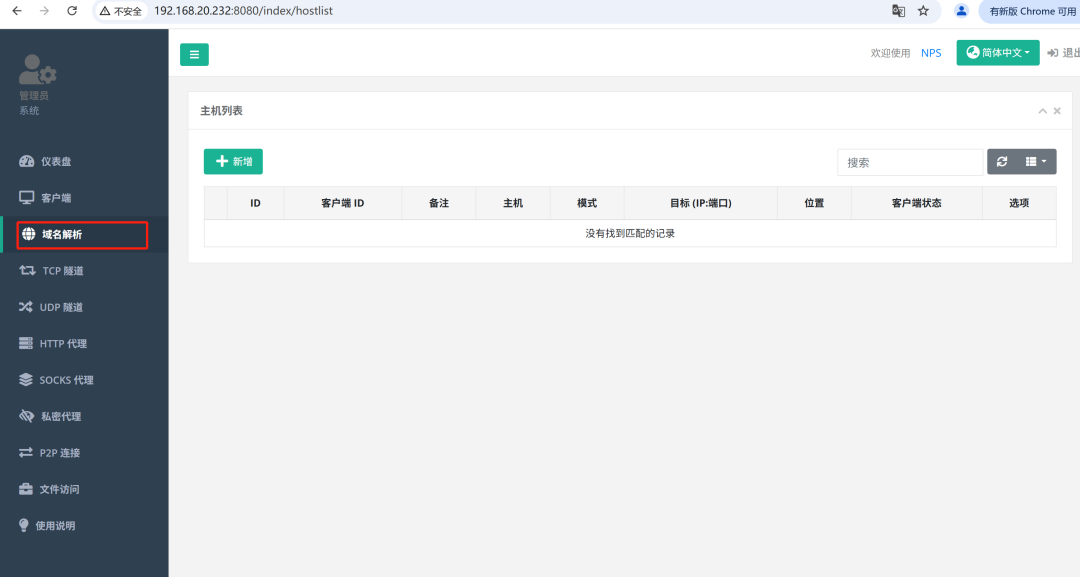The width and height of the screenshot is (1080, 577).
Task: Click the 没有找到匹配的记录 message
Action: (630, 233)
